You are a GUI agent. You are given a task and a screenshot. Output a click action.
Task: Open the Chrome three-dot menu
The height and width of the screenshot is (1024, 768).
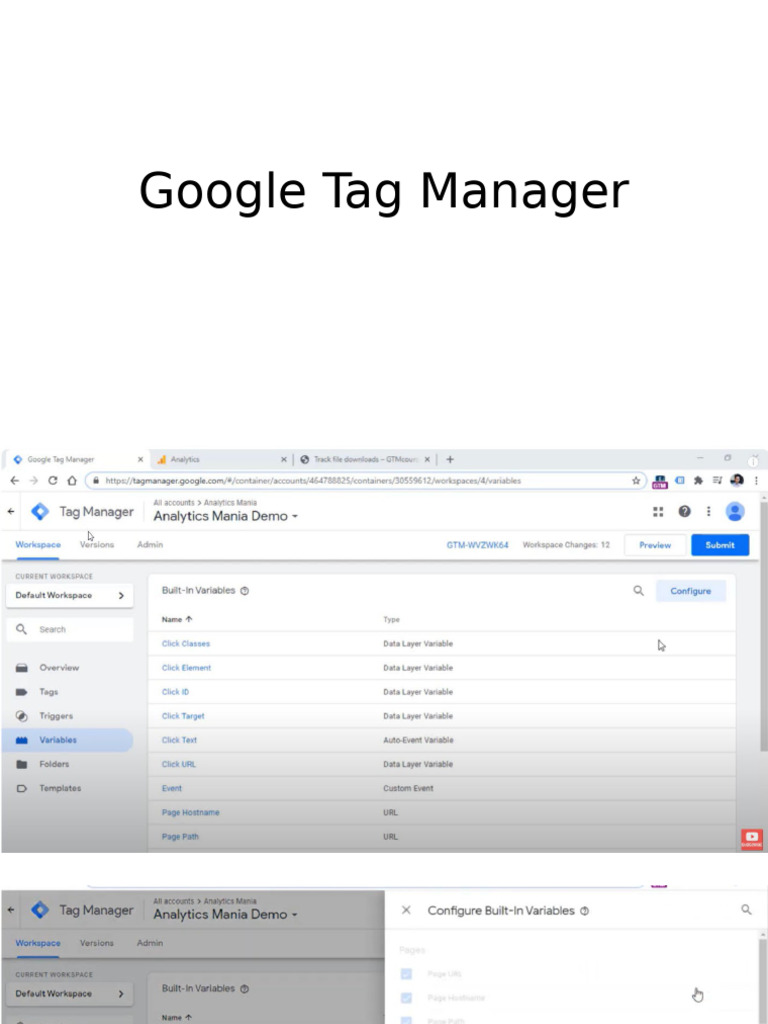click(756, 480)
